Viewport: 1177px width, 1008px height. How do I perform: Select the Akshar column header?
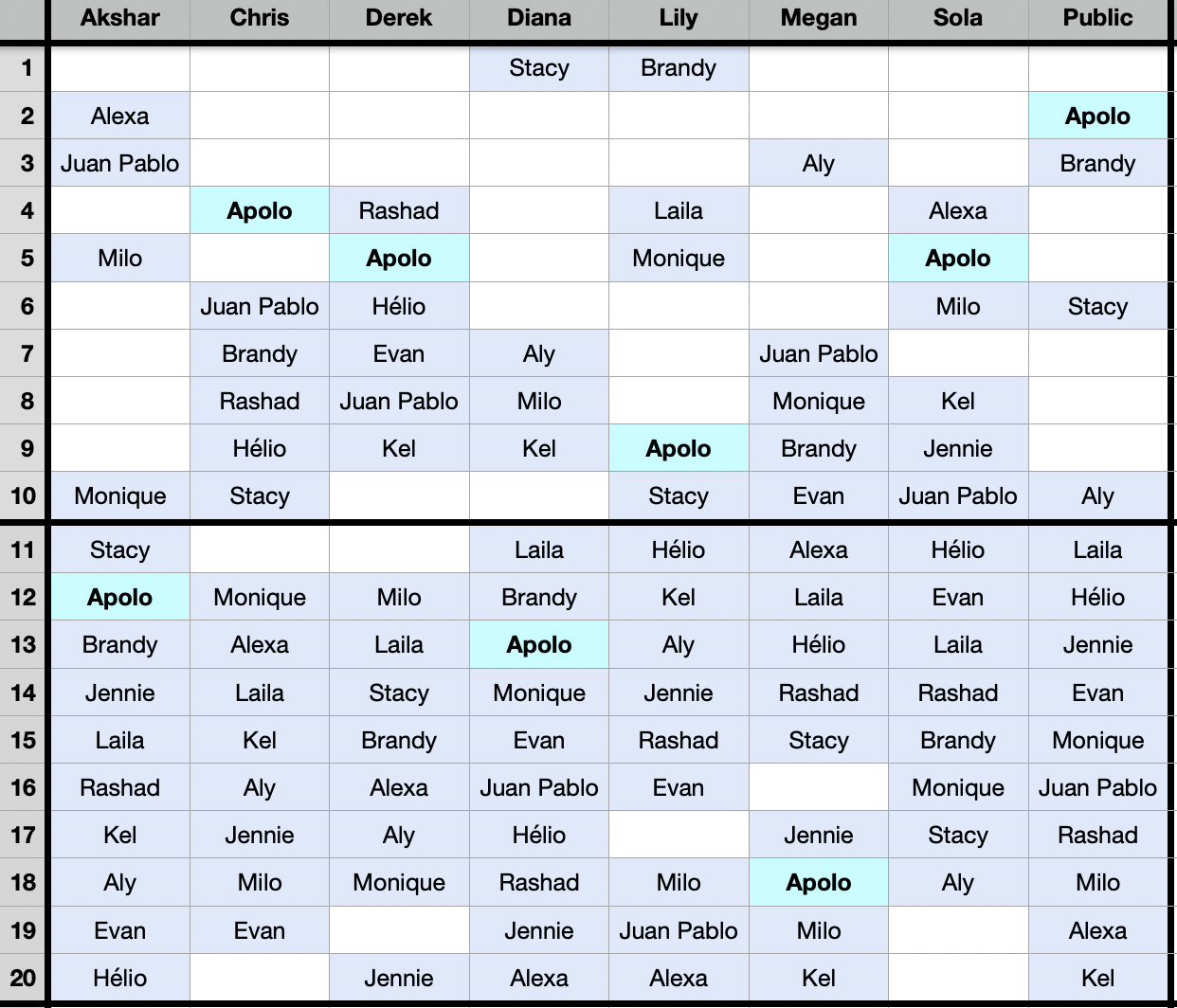(119, 18)
